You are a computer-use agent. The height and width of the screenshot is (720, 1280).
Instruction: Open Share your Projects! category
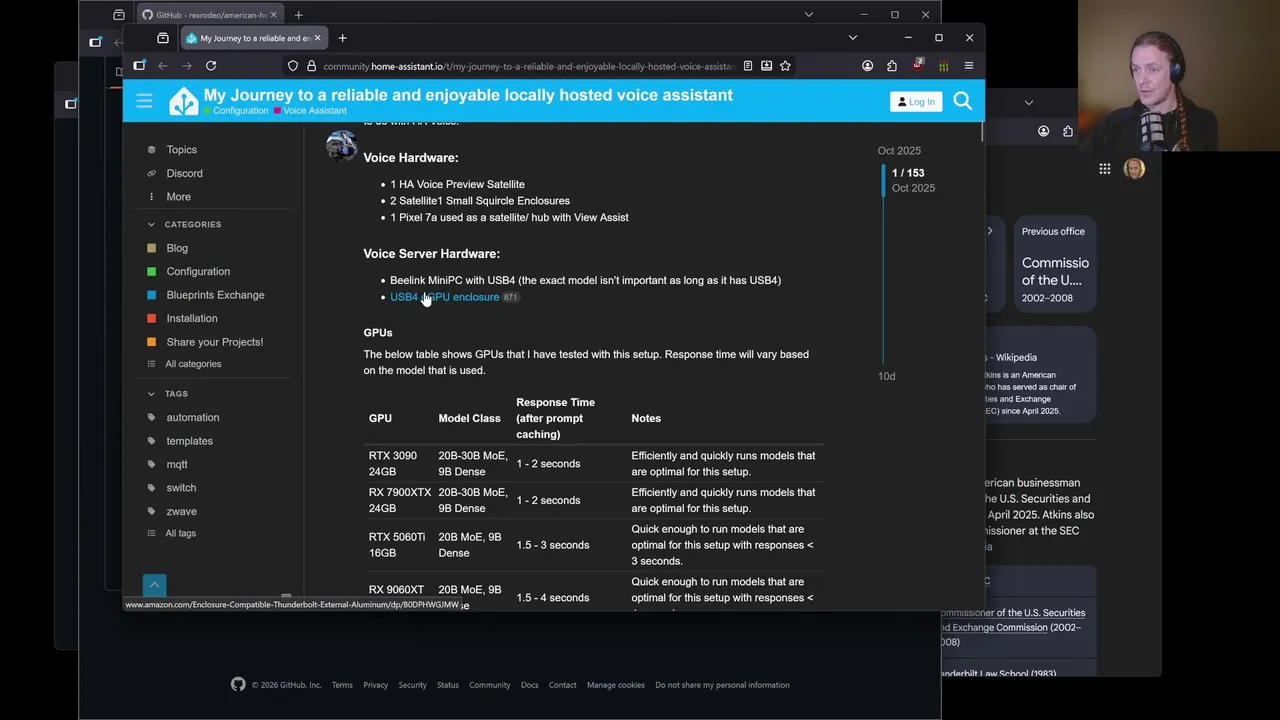pyautogui.click(x=214, y=342)
